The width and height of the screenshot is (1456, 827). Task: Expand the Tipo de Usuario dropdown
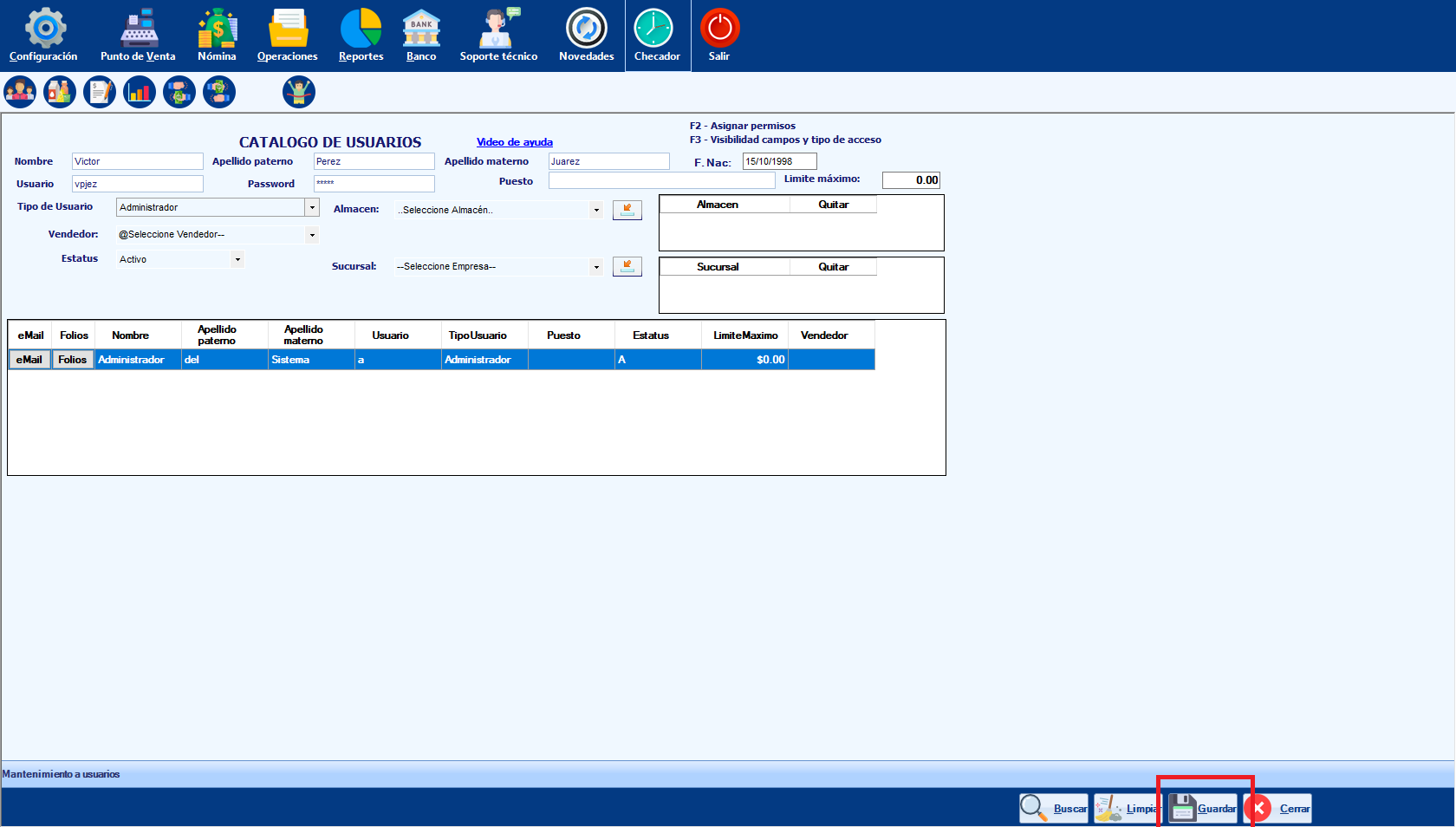click(312, 207)
